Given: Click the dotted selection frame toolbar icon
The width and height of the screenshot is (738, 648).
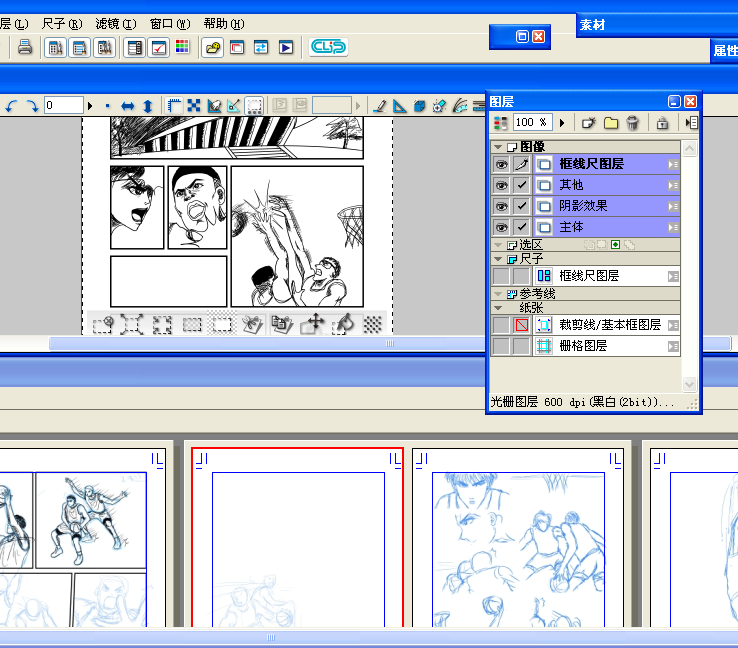Looking at the screenshot, I should (x=255, y=106).
